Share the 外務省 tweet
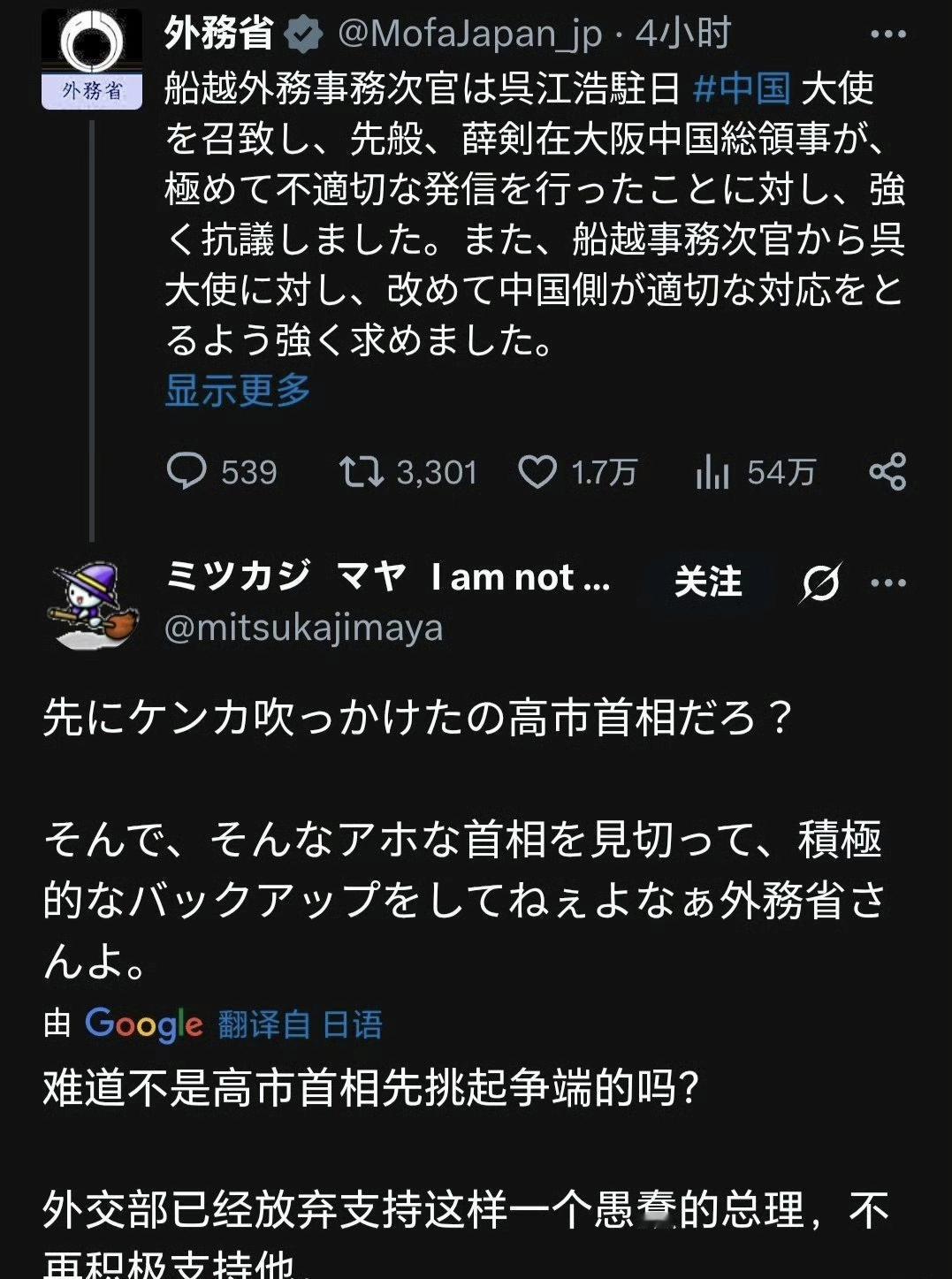The height and width of the screenshot is (1279, 952). [x=887, y=472]
